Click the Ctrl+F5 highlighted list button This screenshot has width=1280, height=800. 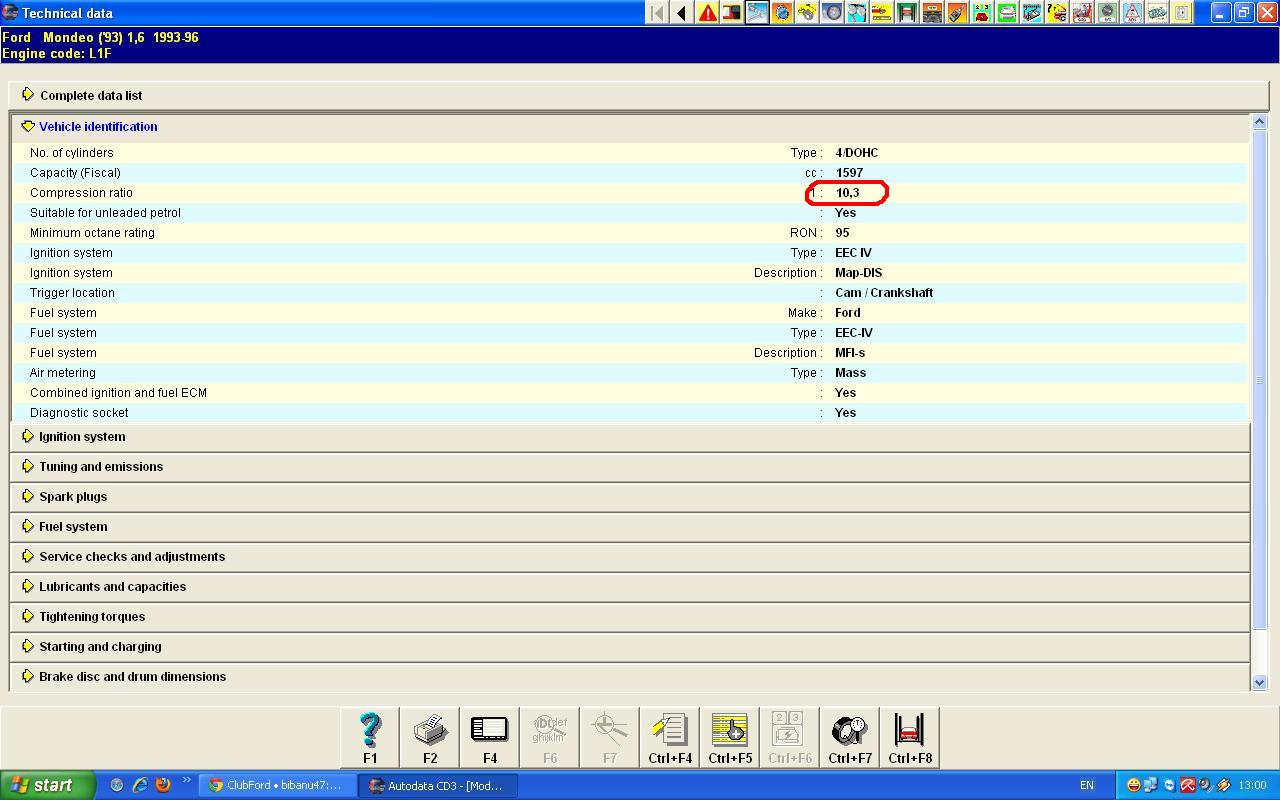click(x=730, y=737)
